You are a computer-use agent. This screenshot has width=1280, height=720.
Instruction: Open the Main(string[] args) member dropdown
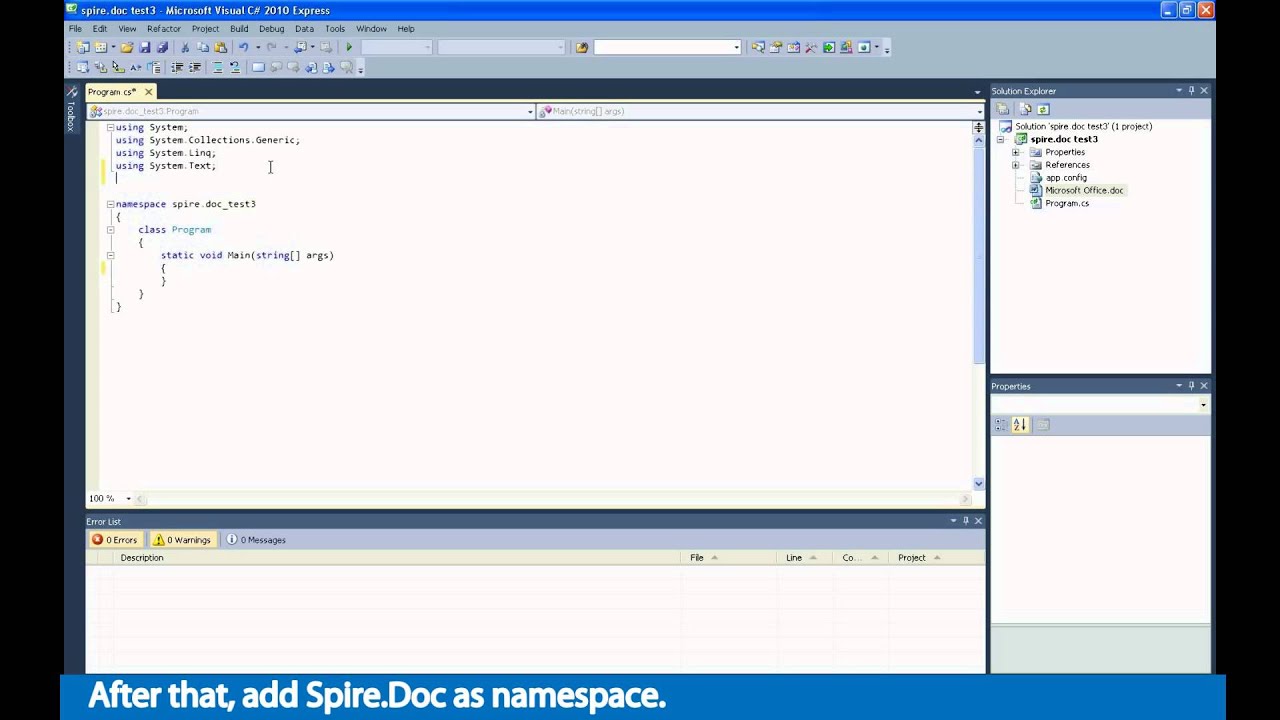click(x=979, y=111)
